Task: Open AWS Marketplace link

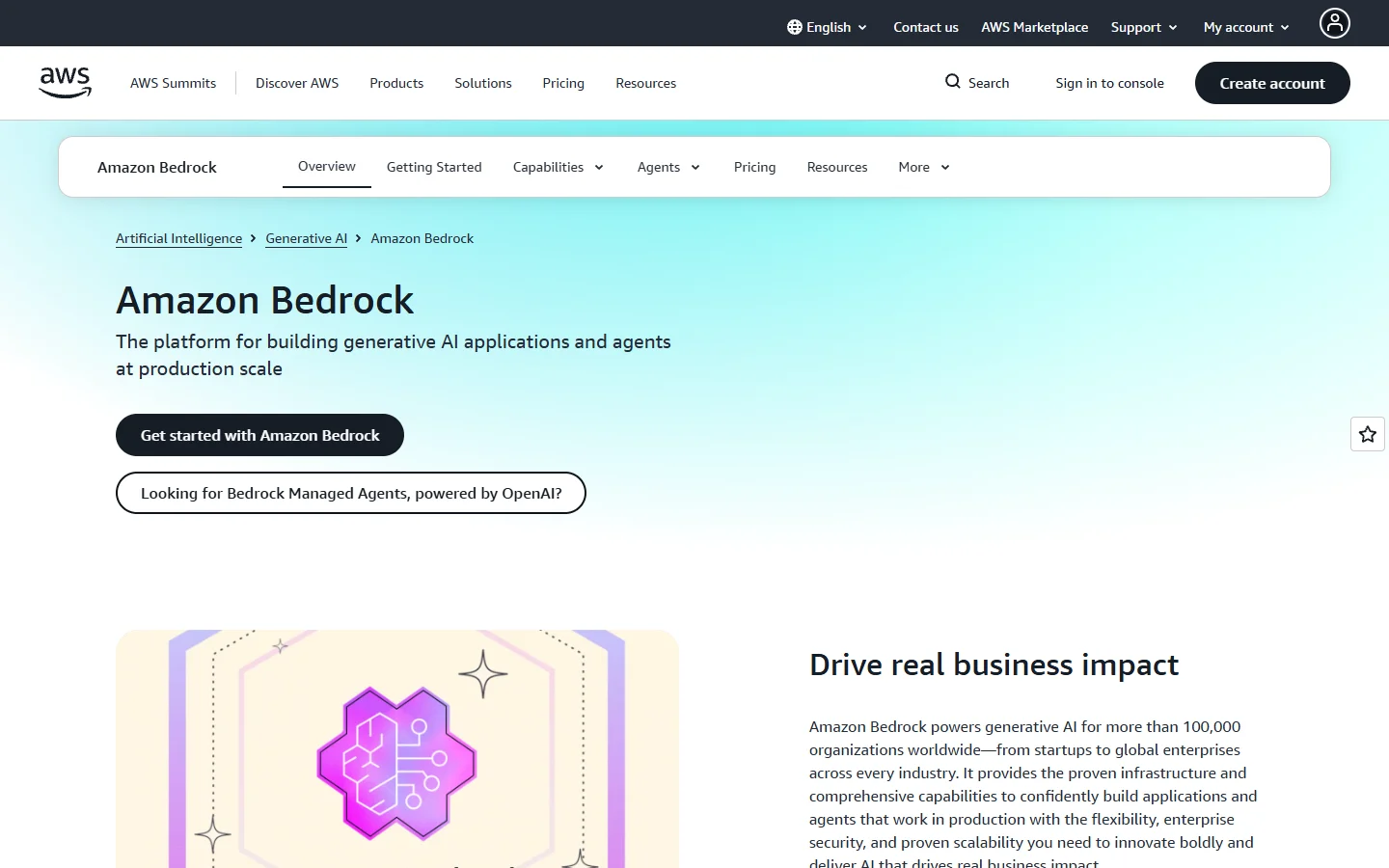Action: (x=1035, y=27)
